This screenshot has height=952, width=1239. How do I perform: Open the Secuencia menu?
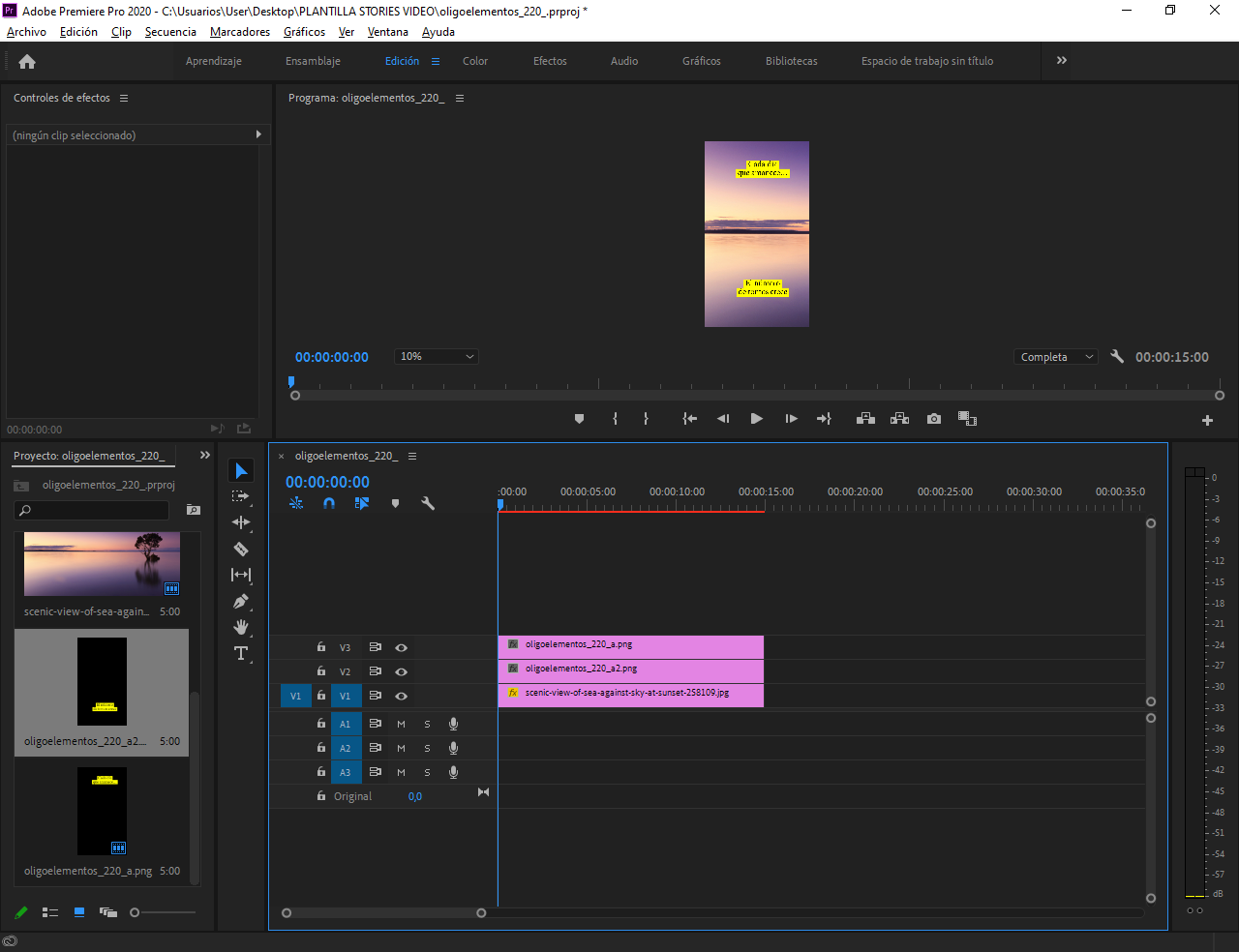pyautogui.click(x=170, y=32)
